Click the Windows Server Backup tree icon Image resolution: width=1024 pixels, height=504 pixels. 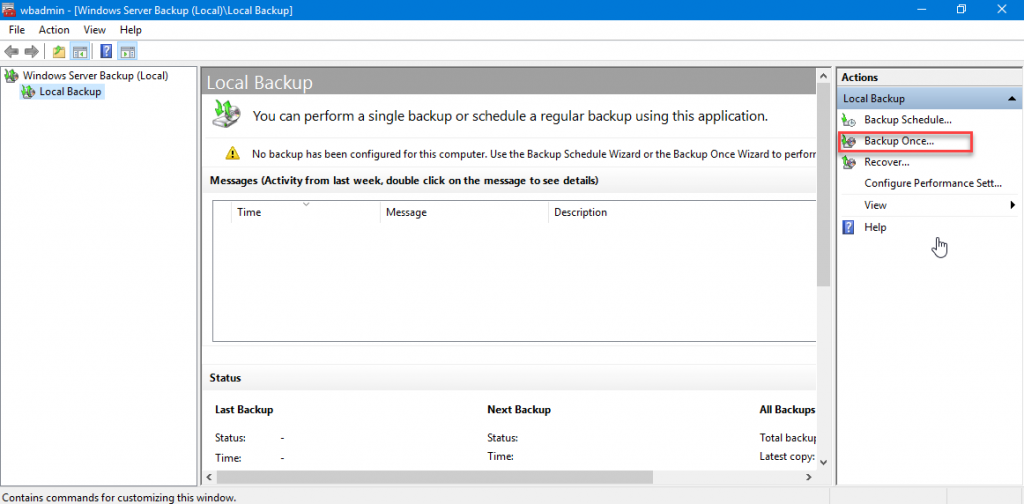click(11, 76)
